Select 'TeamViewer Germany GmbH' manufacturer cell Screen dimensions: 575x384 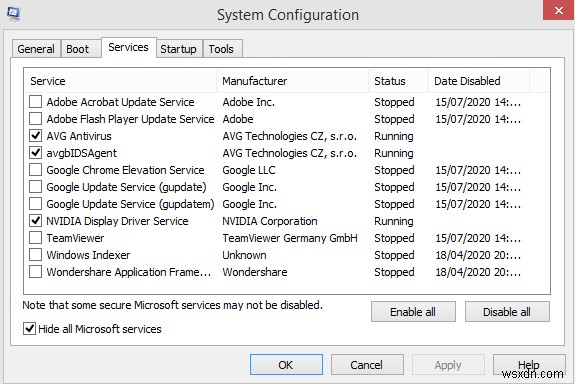pyautogui.click(x=290, y=238)
